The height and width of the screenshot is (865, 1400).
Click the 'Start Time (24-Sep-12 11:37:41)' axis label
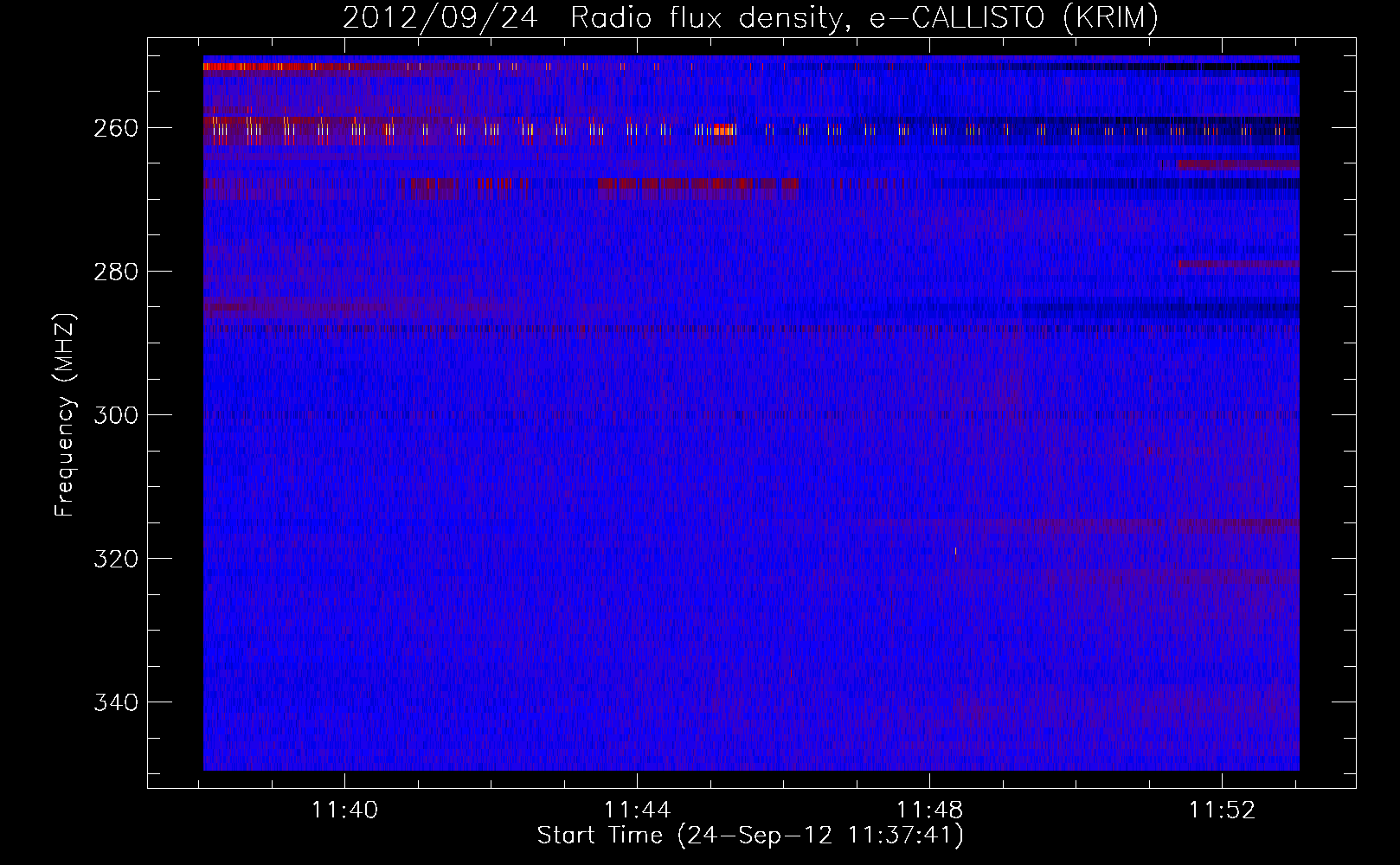750,836
